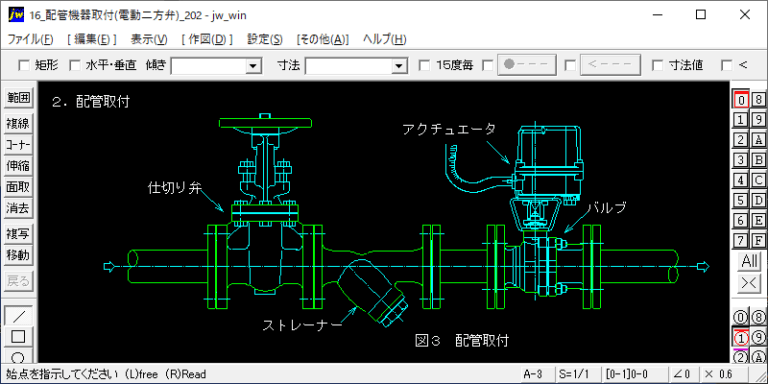768x384 pixels.
Task: Activate layer 8 button
Action: (758, 99)
